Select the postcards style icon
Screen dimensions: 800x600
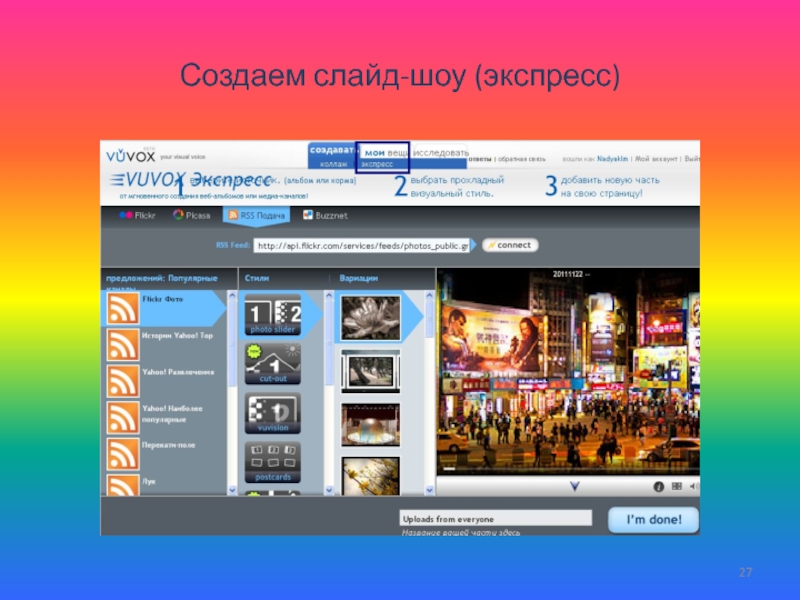pyautogui.click(x=272, y=462)
